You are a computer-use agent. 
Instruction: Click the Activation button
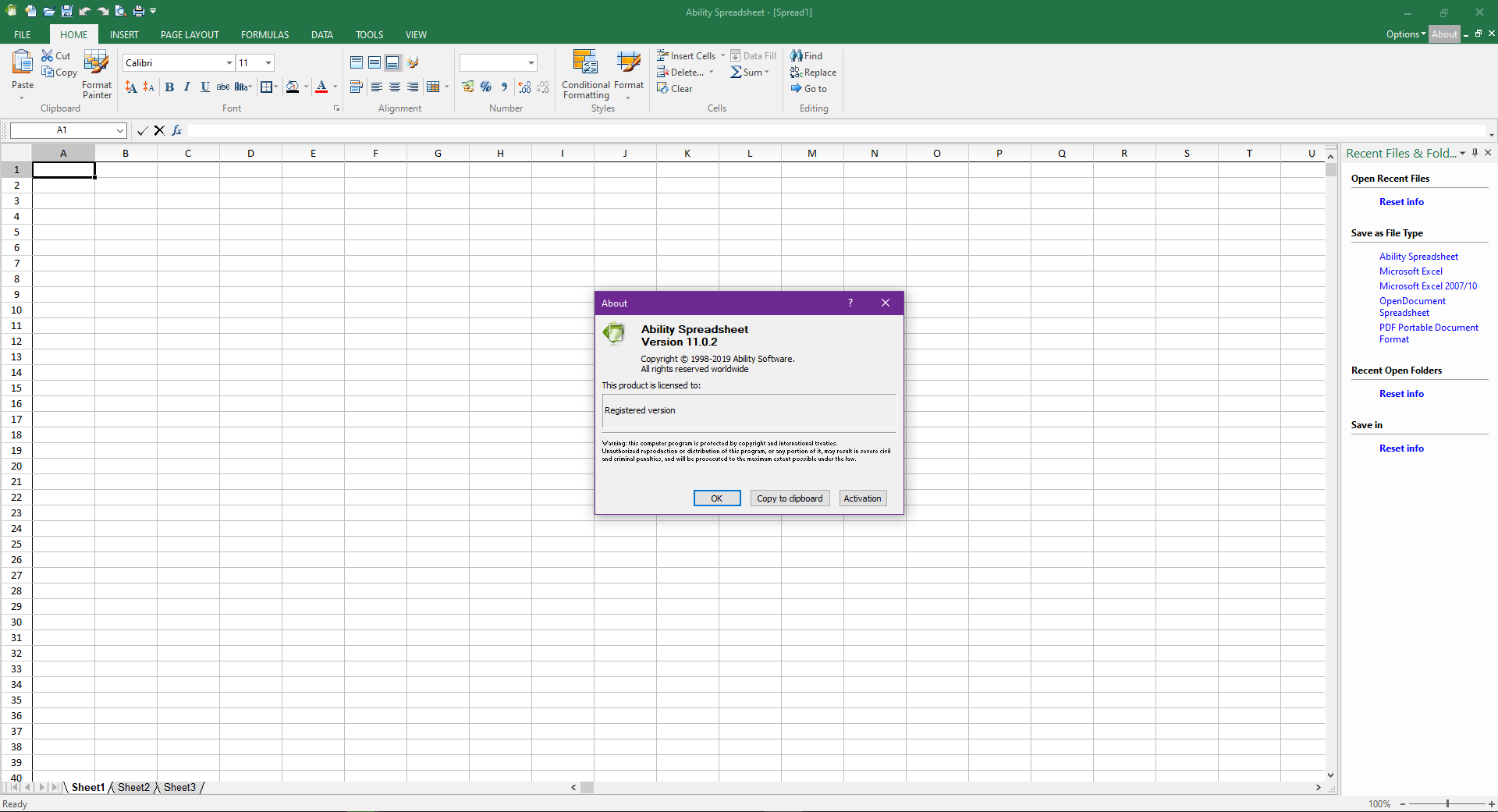[x=862, y=498]
